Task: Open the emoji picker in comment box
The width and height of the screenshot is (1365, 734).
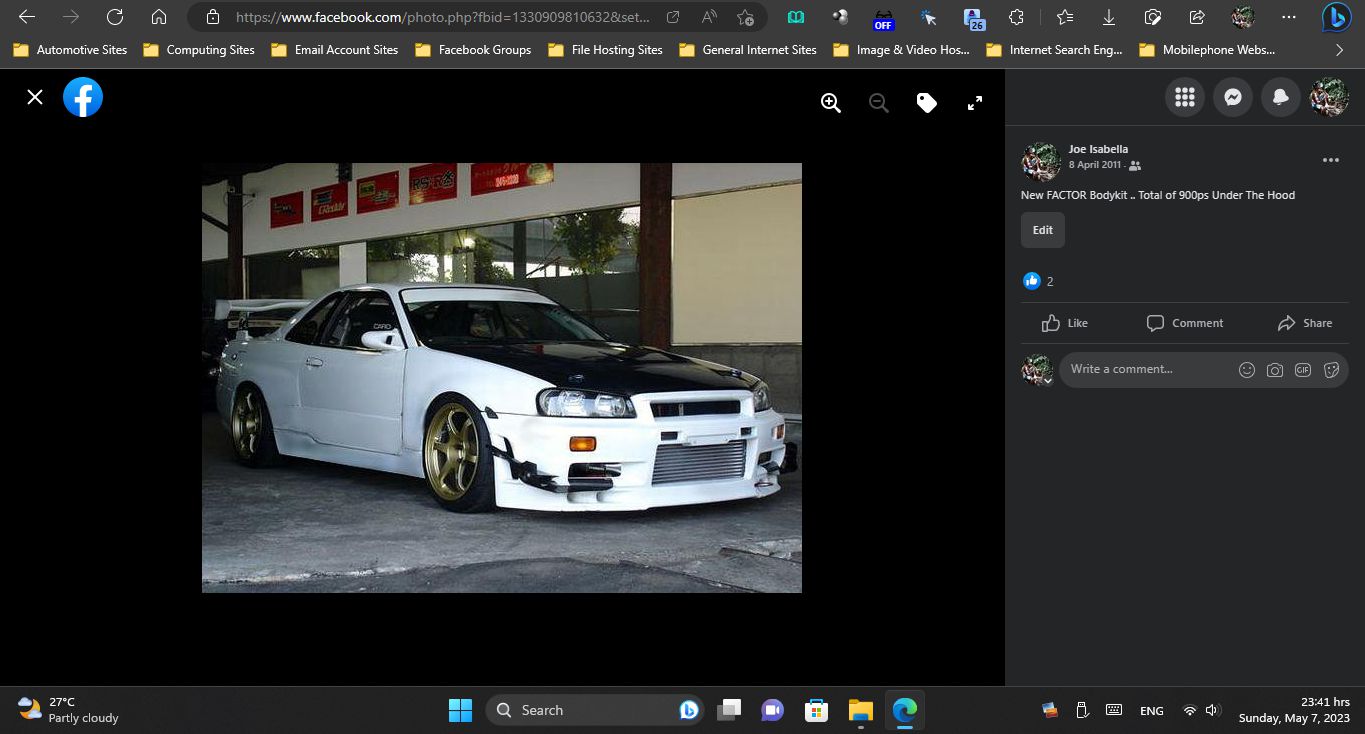Action: point(1246,369)
